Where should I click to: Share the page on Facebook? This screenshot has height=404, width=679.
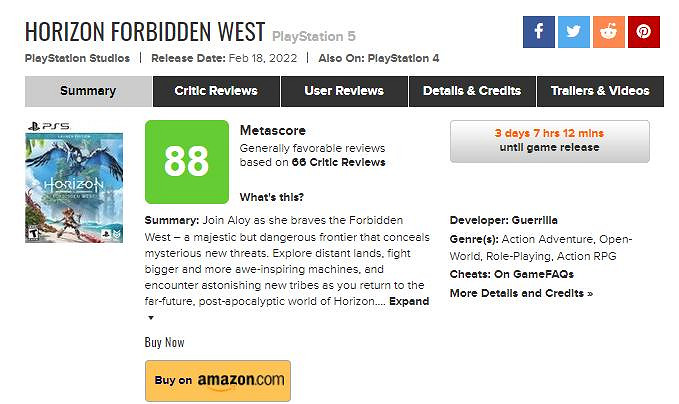(x=538, y=31)
